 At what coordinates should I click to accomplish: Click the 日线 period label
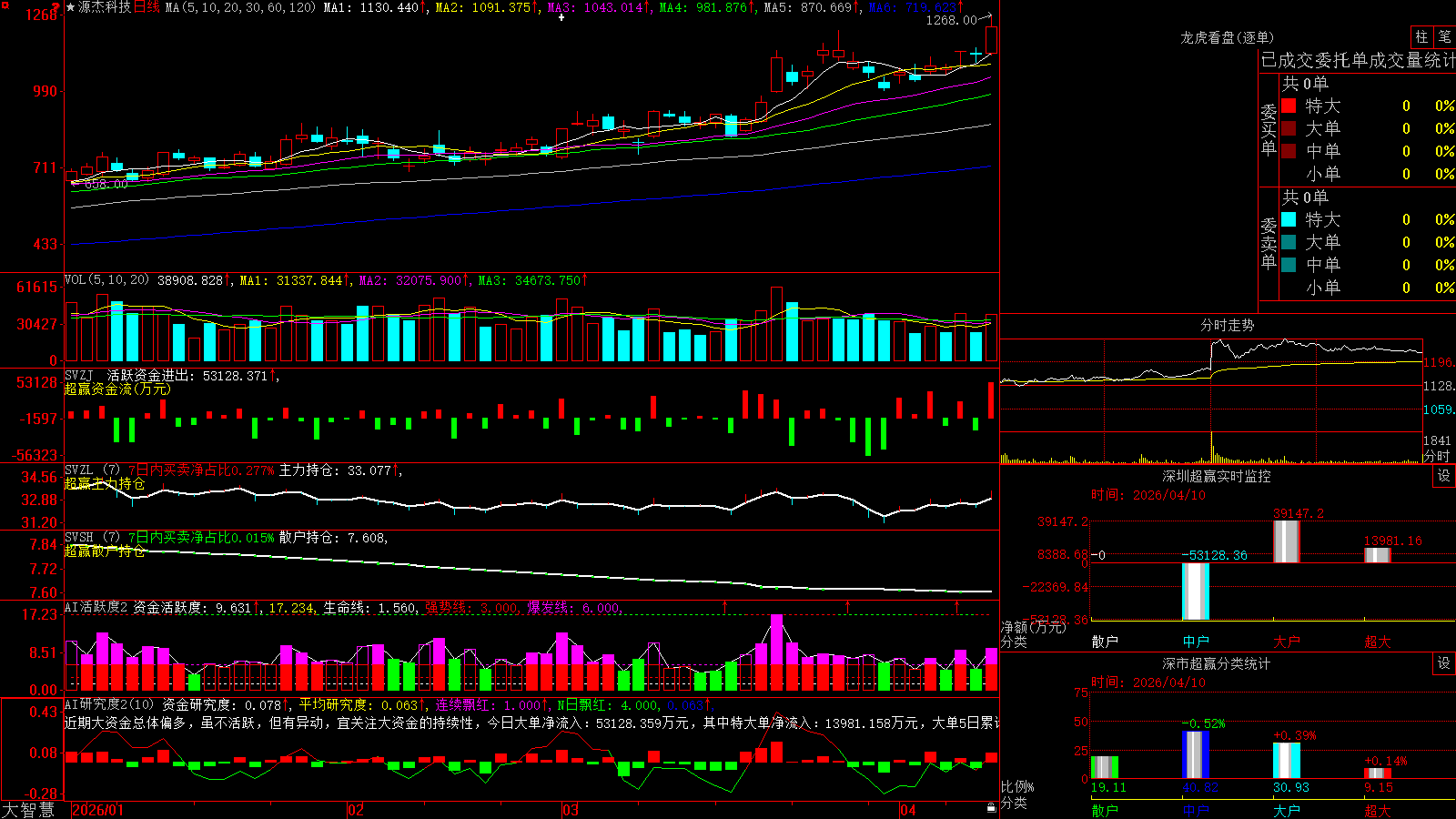147,7
